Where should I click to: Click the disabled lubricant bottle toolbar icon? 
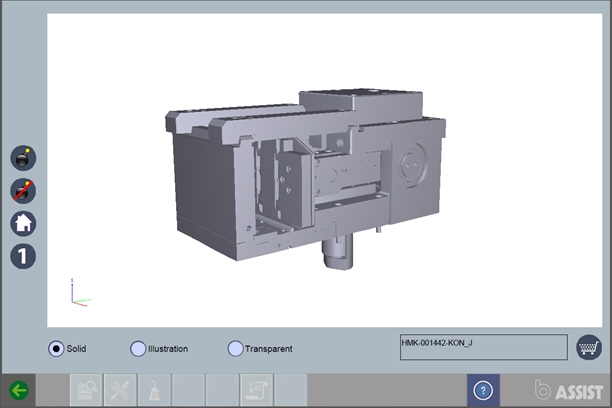[x=154, y=390]
